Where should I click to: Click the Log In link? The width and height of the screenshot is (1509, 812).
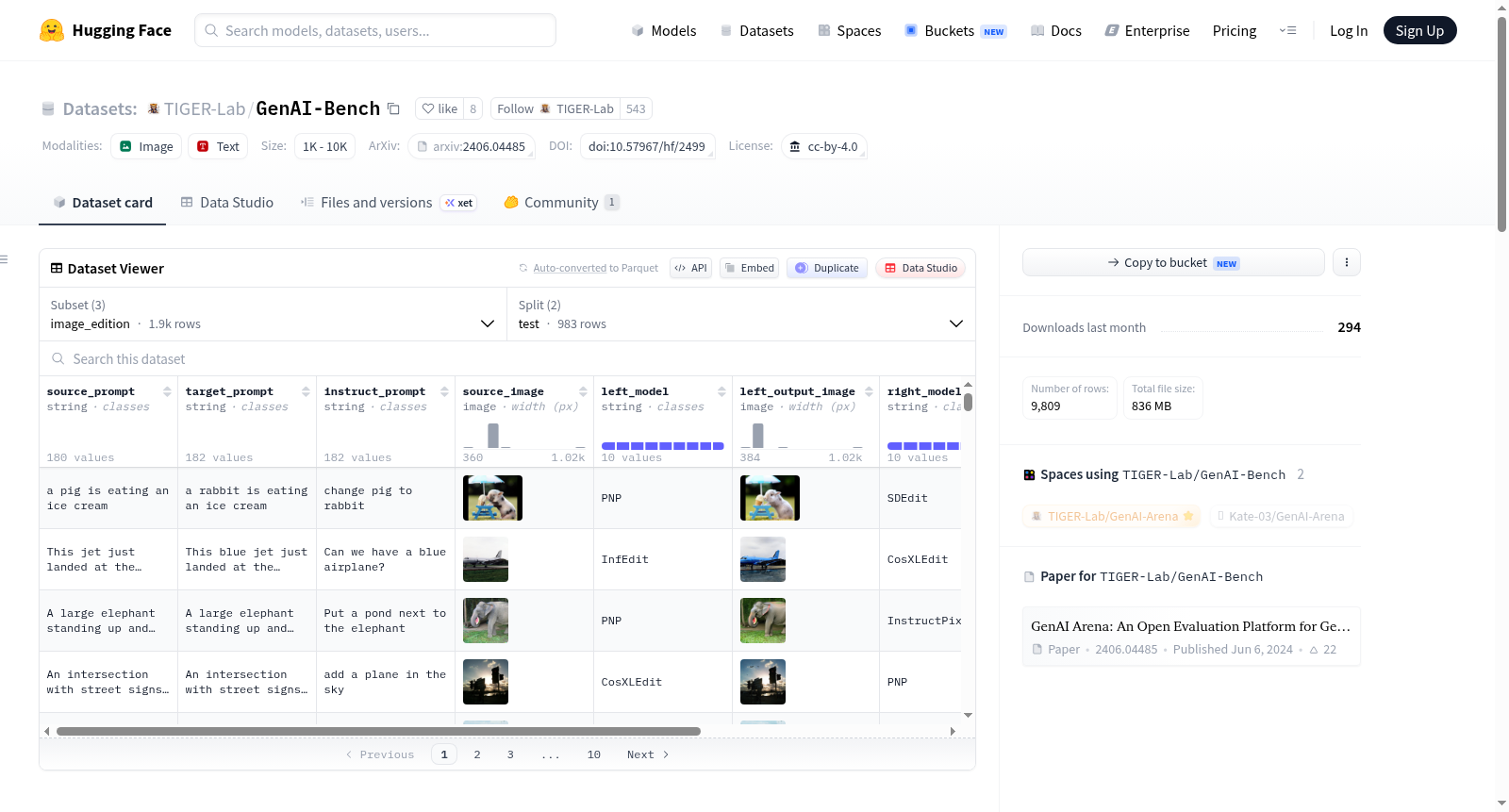tap(1349, 30)
